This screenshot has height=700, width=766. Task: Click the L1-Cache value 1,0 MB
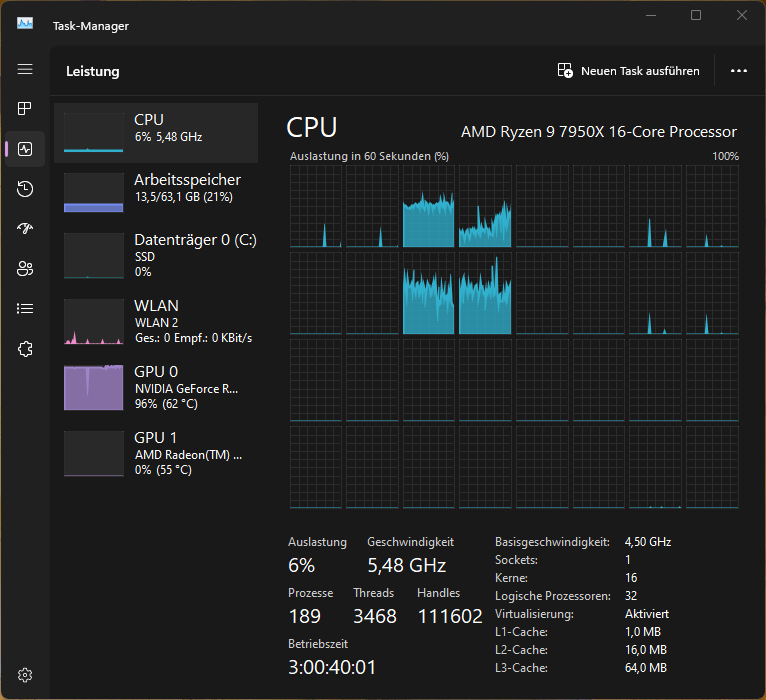pos(643,632)
